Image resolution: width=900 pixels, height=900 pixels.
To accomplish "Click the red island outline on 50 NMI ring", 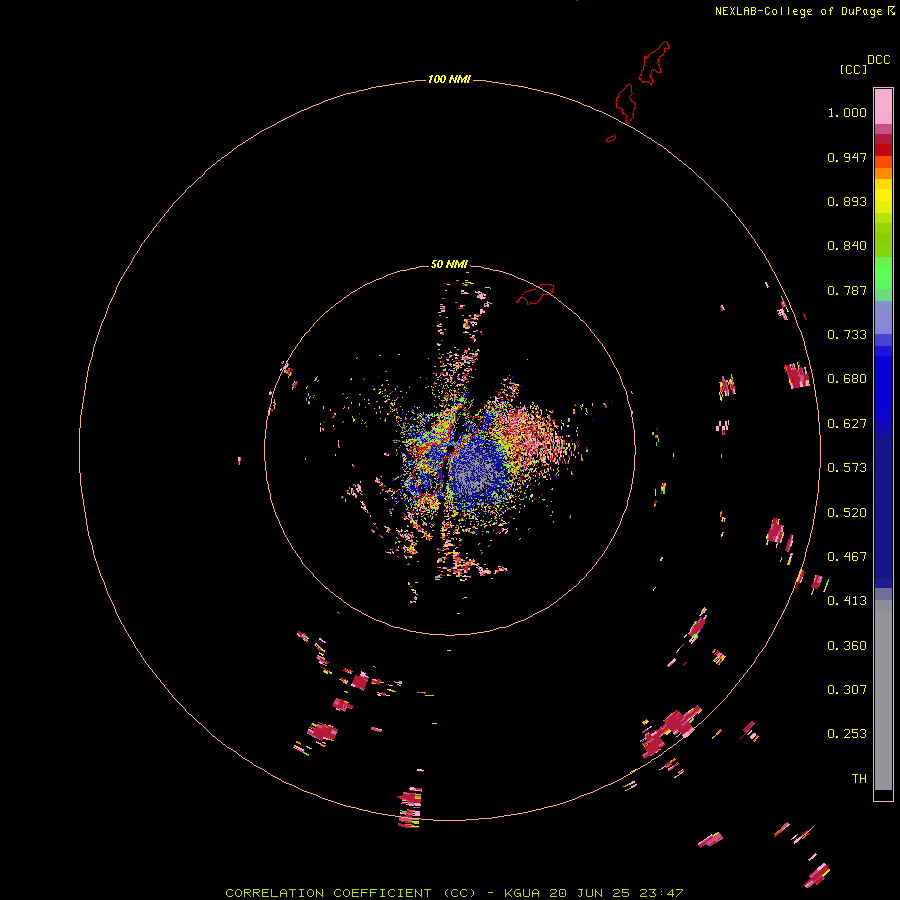I will point(535,293).
